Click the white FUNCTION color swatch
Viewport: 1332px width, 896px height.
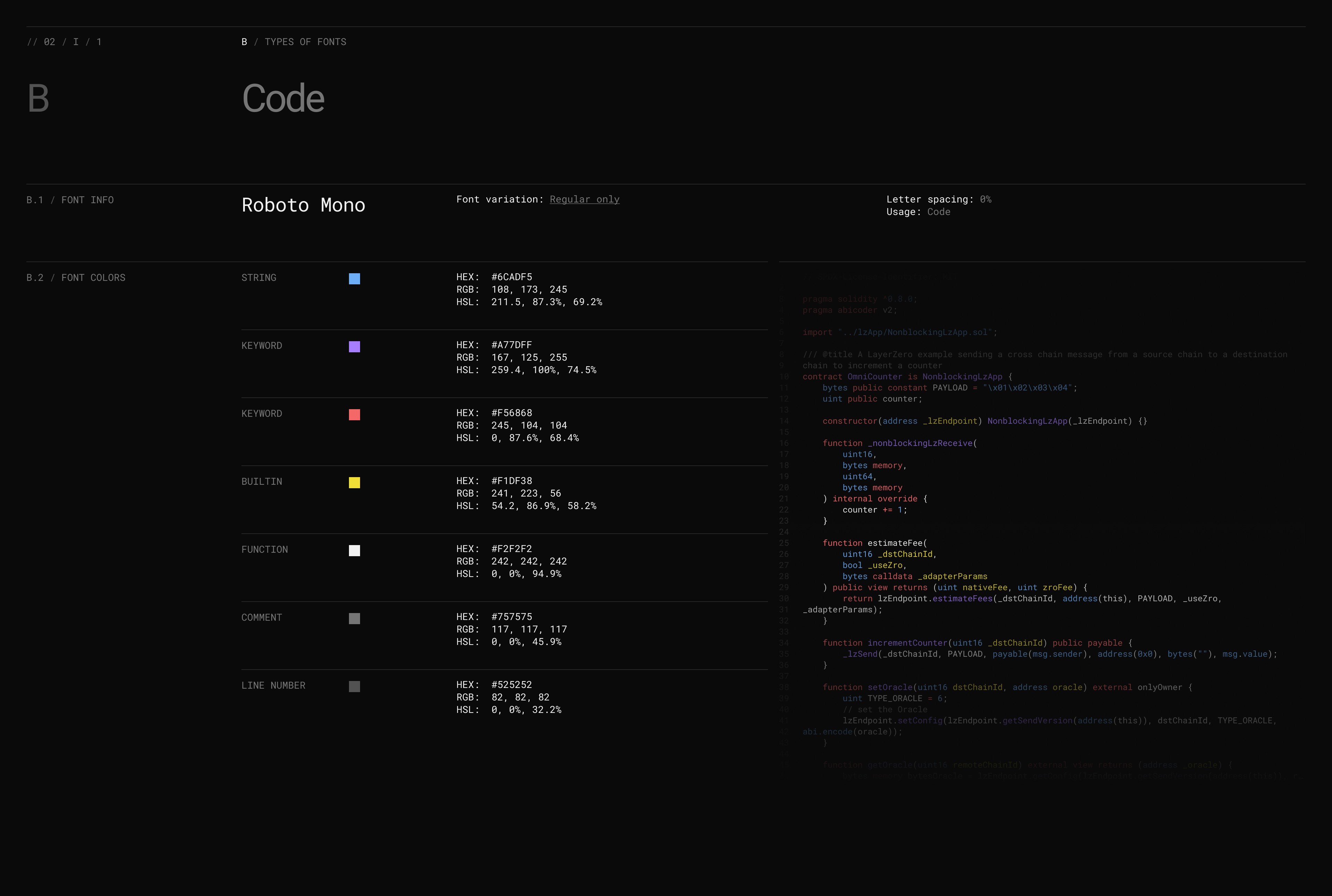click(x=355, y=551)
